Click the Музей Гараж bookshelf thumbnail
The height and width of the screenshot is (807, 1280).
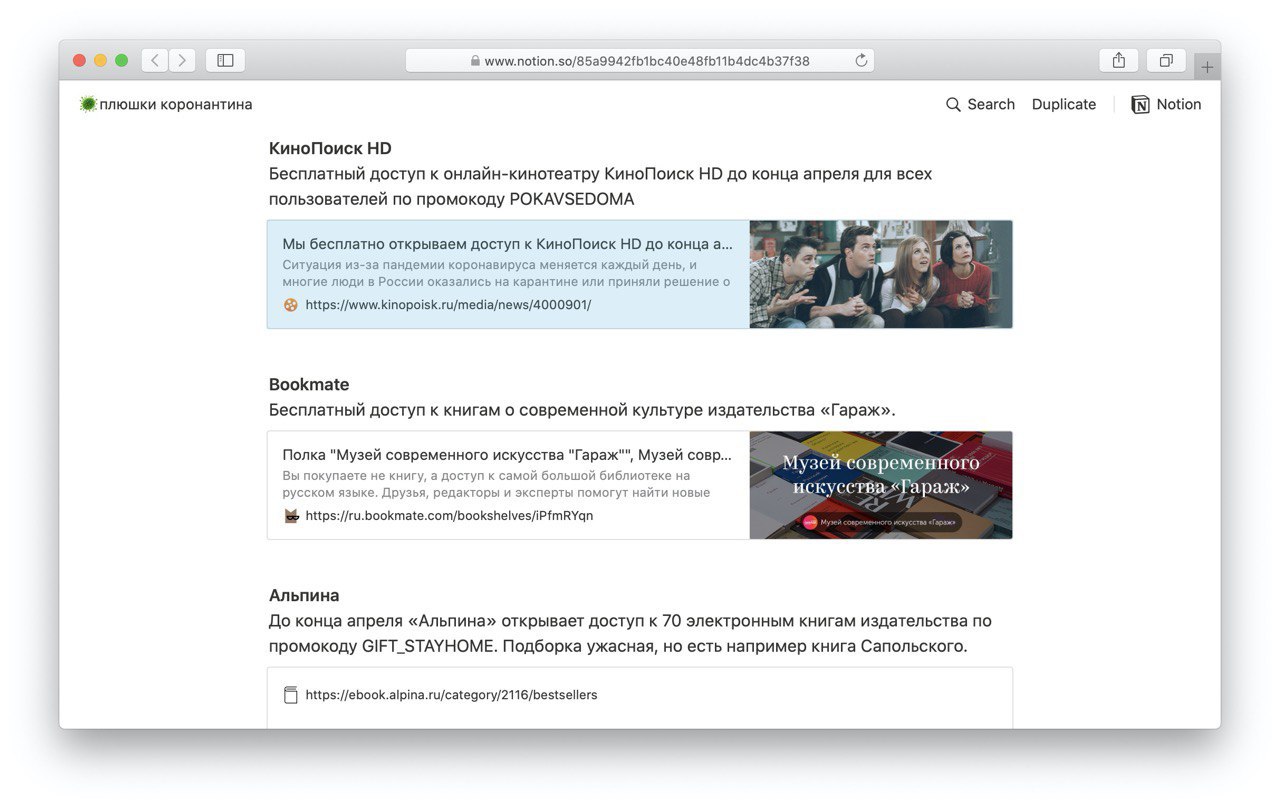881,485
